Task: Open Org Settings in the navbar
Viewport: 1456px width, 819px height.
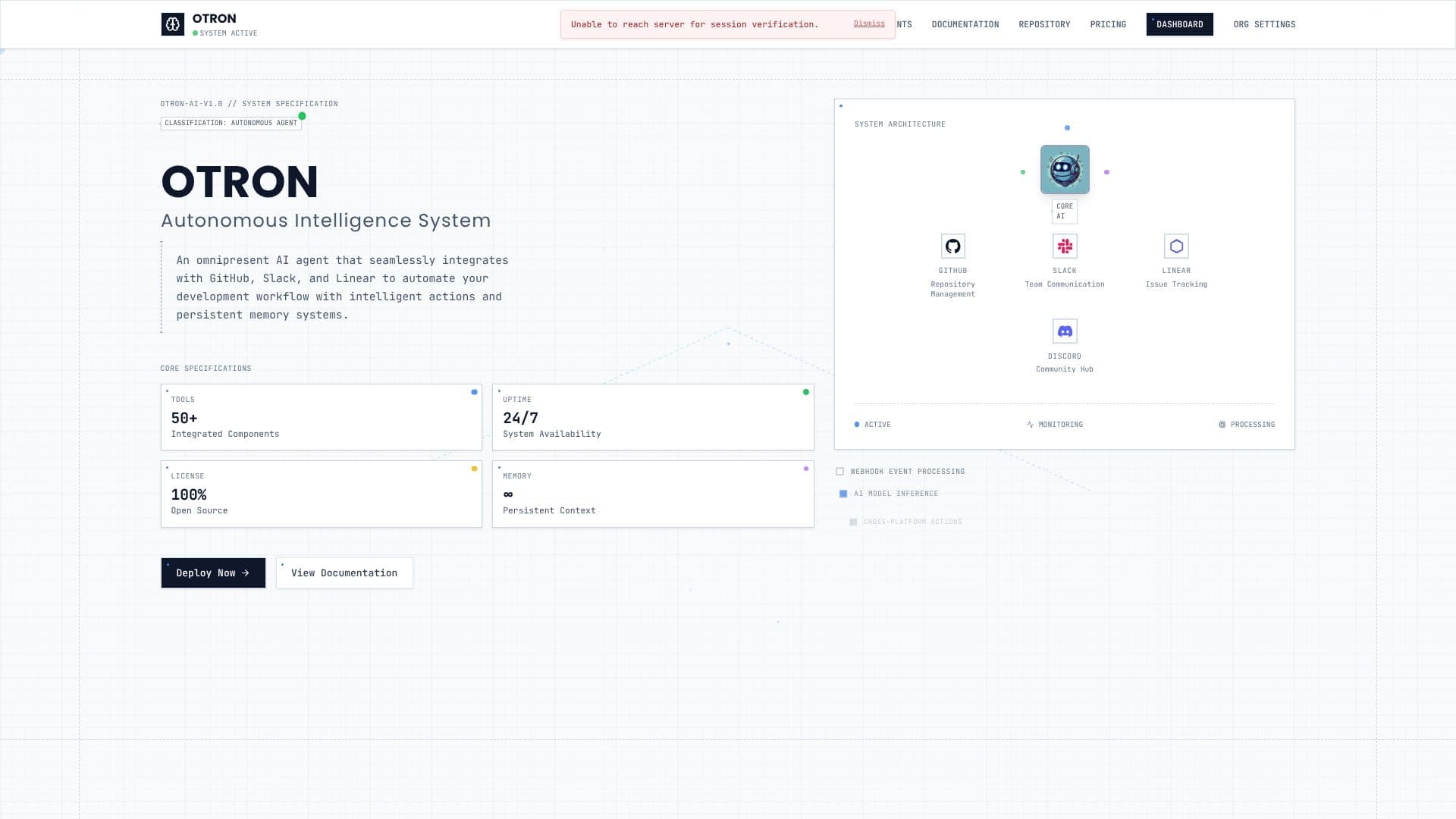Action: pyautogui.click(x=1264, y=24)
